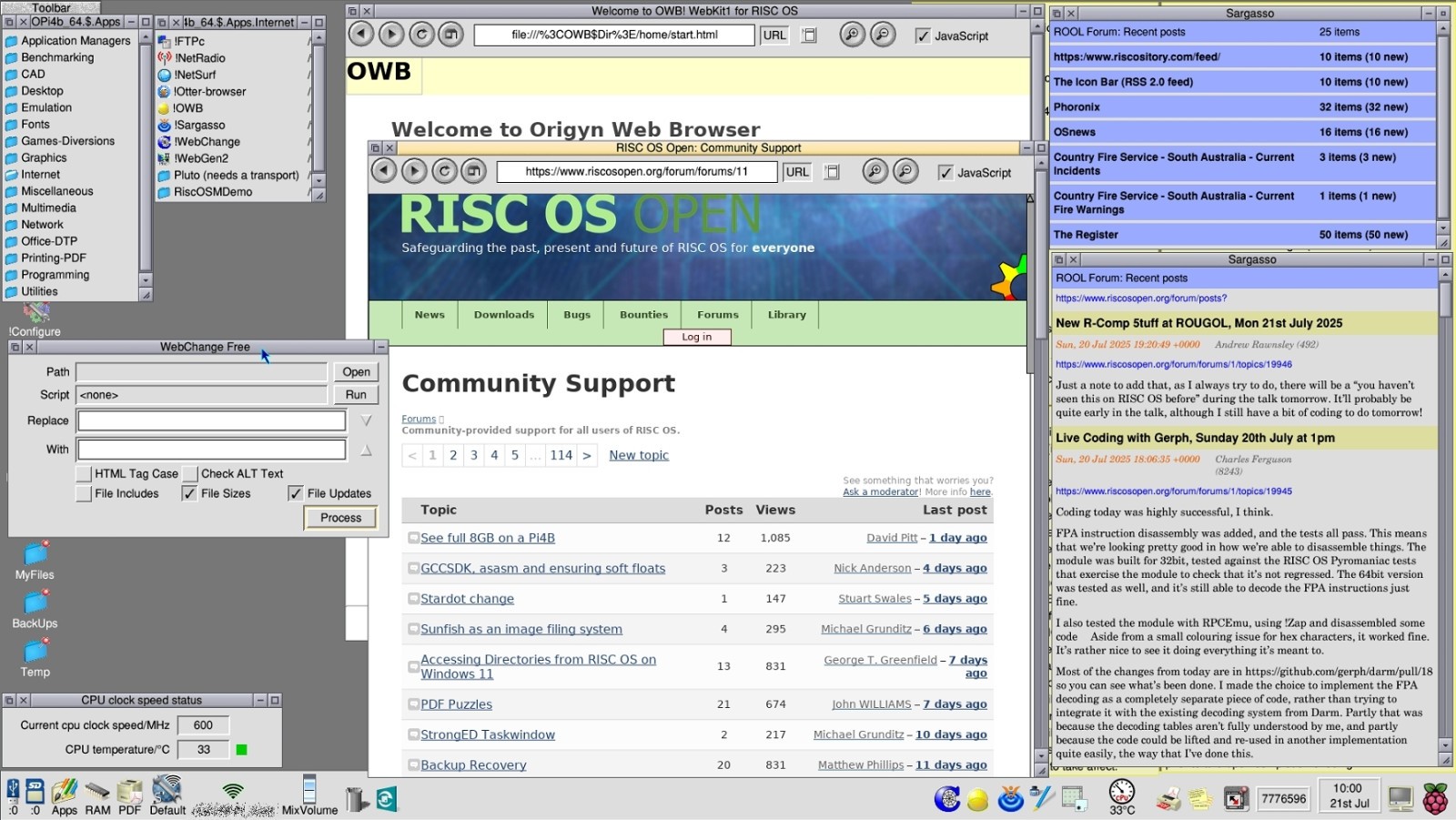Click the WebChange pen iconbar icon

click(1043, 798)
